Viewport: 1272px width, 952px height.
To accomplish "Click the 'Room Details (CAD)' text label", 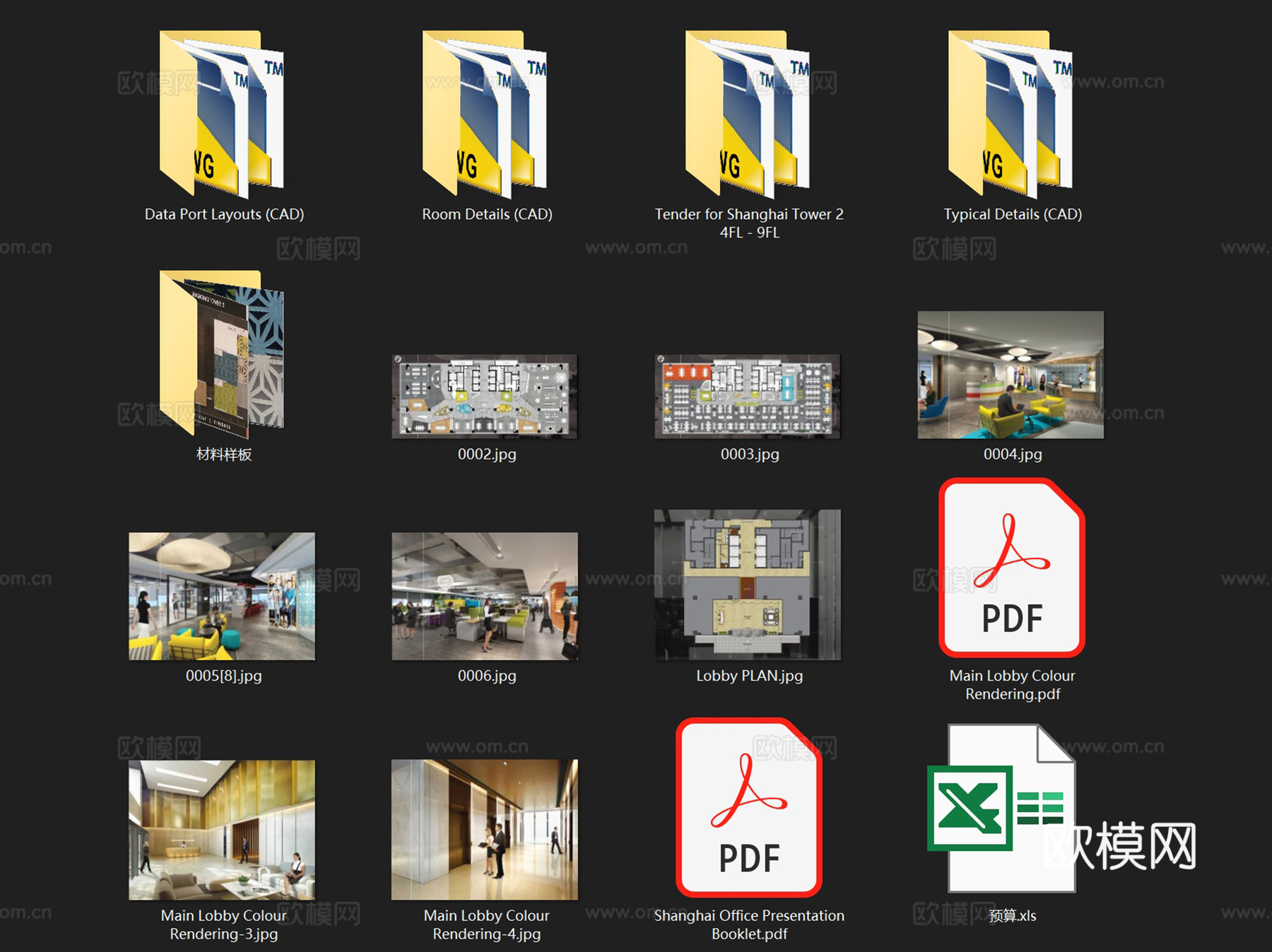I will (487, 214).
